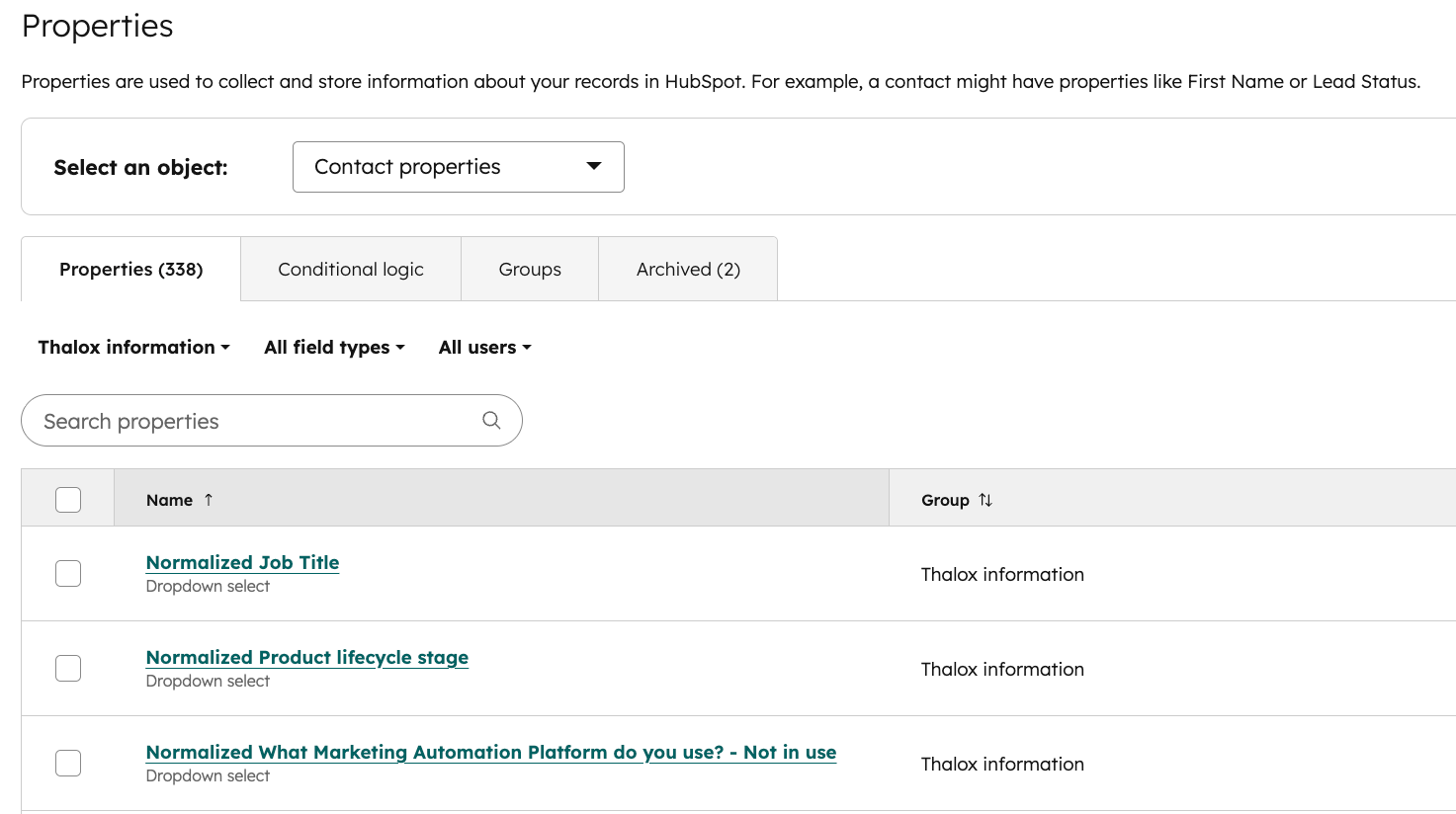Sort by Name ascending arrow icon

point(209,500)
